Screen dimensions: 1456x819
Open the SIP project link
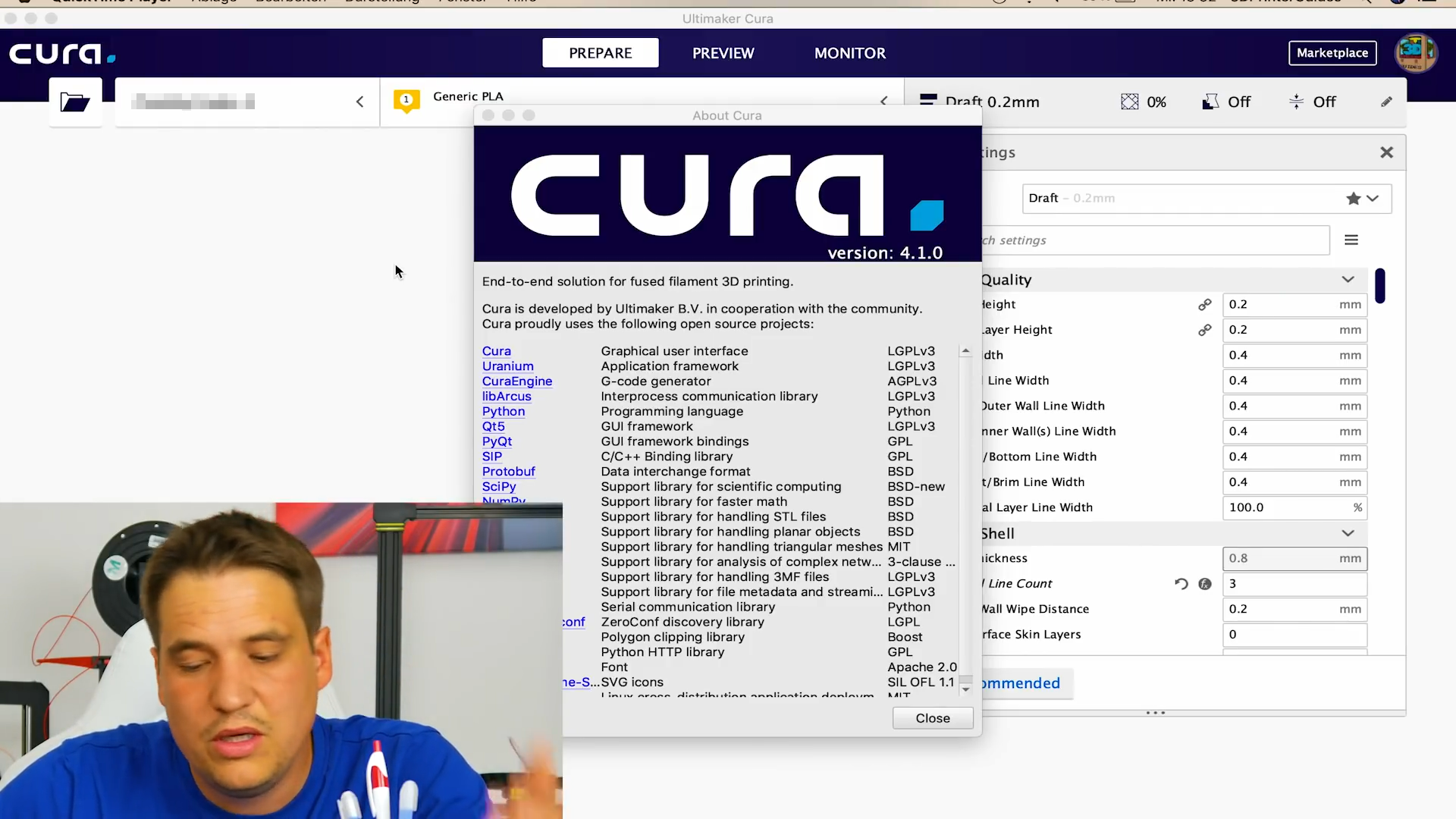point(492,457)
